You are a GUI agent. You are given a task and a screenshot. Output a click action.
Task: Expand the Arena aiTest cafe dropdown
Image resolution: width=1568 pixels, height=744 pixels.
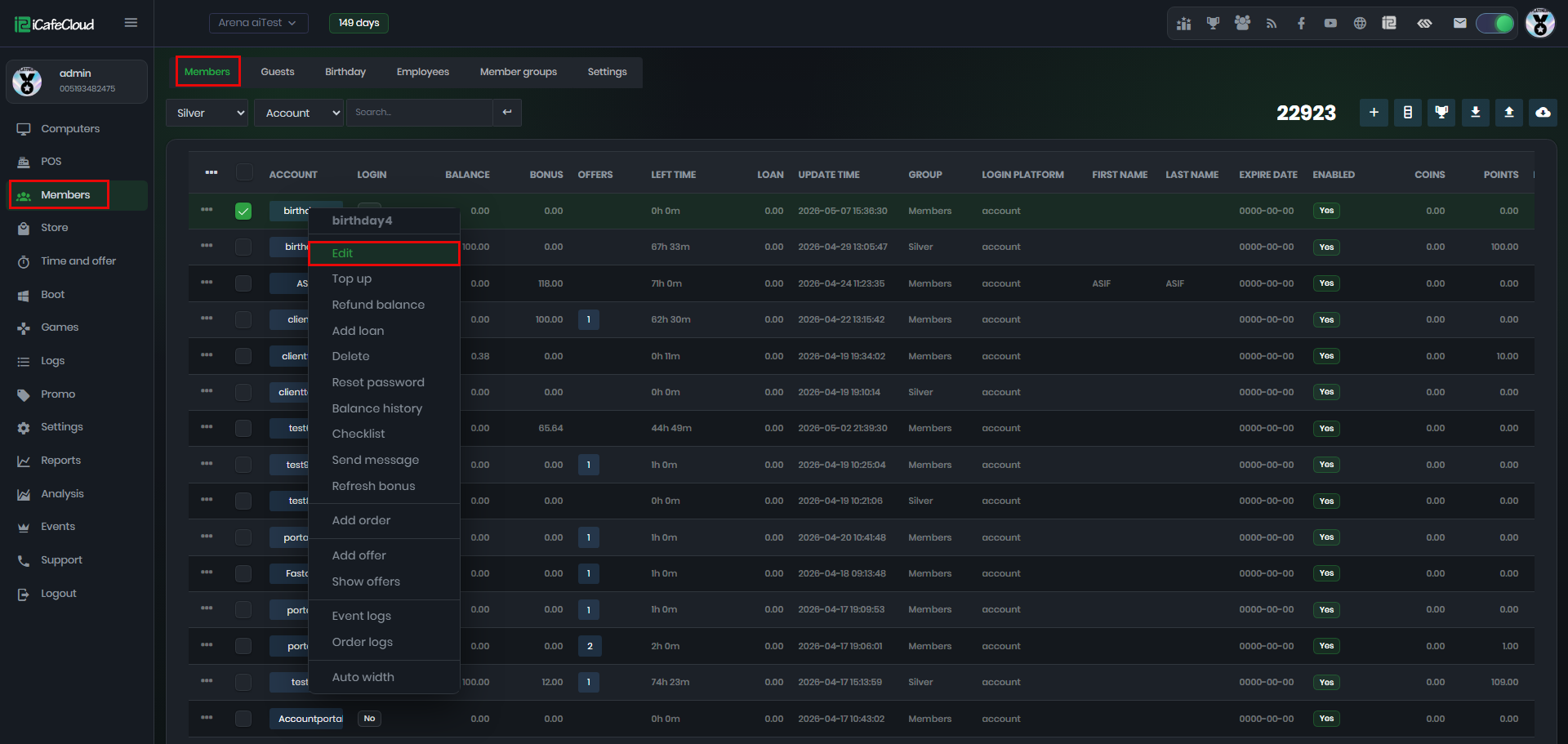[258, 23]
